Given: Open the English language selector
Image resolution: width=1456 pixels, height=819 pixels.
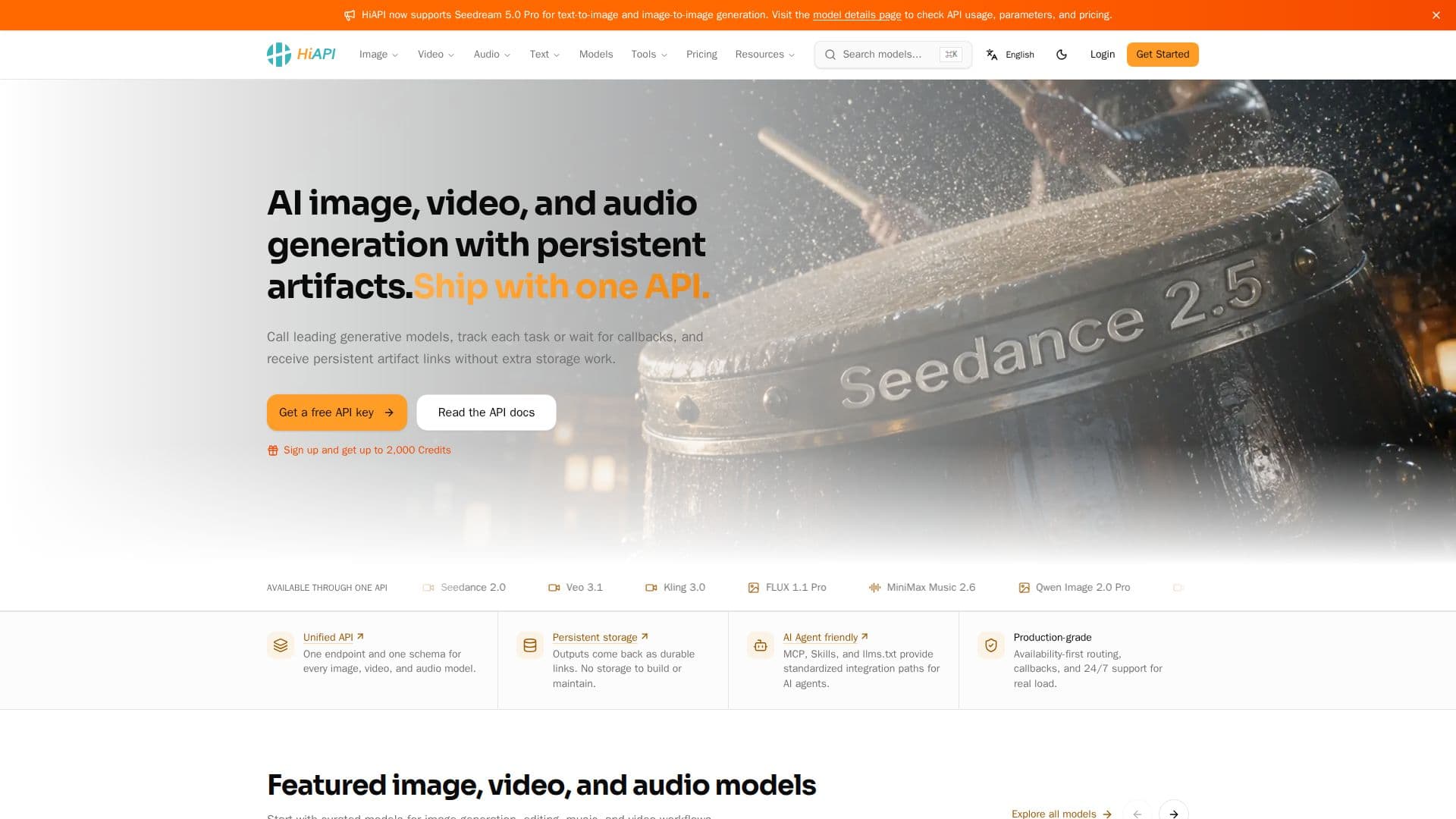Looking at the screenshot, I should point(1010,55).
